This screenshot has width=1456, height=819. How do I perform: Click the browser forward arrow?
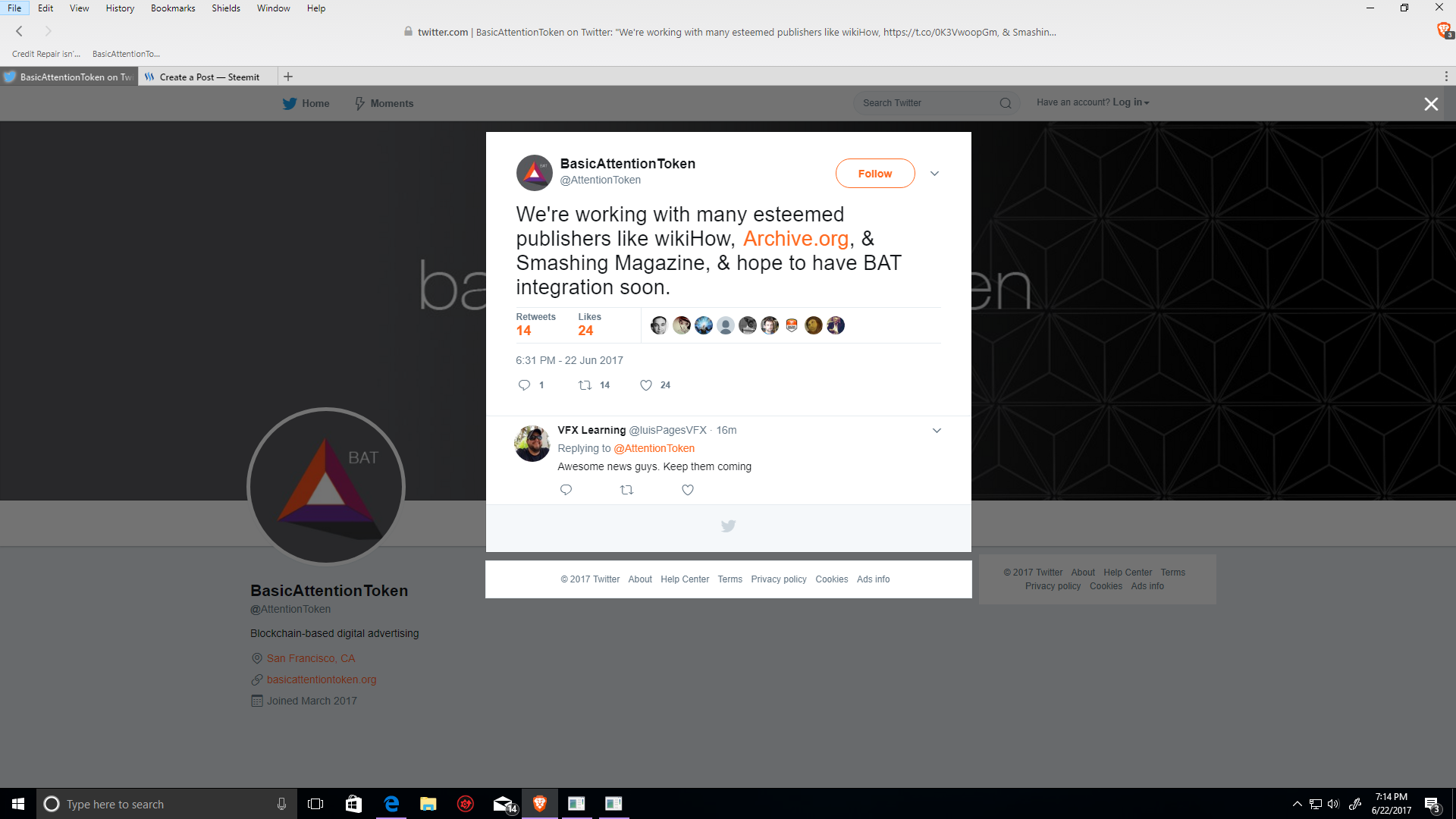[49, 31]
